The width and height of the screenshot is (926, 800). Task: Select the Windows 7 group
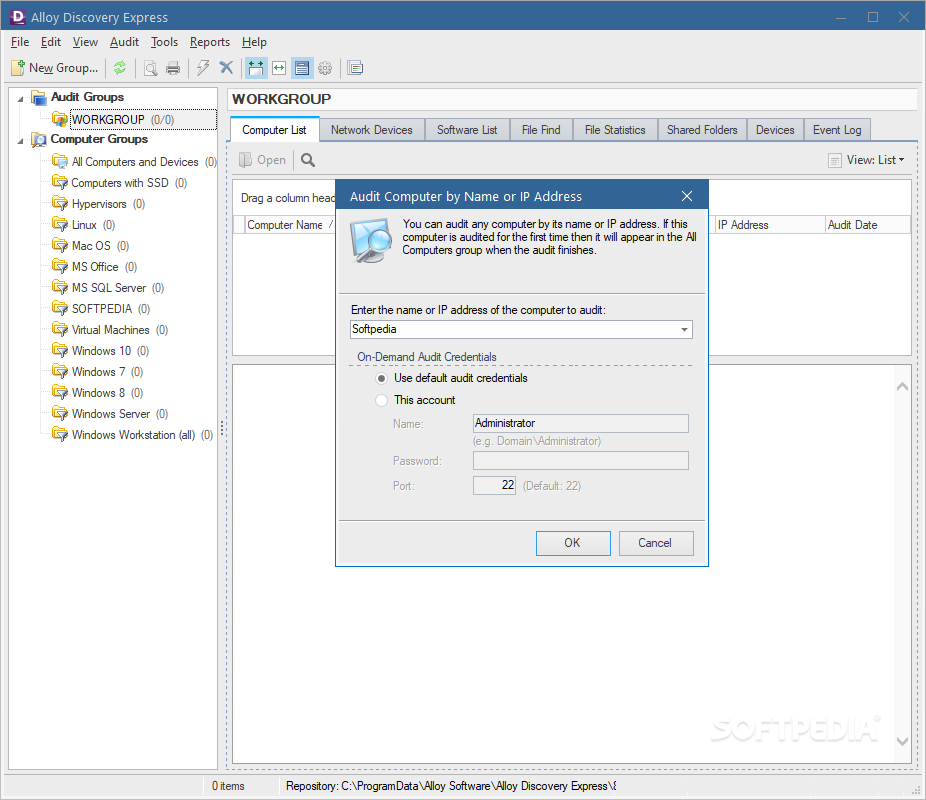(98, 371)
